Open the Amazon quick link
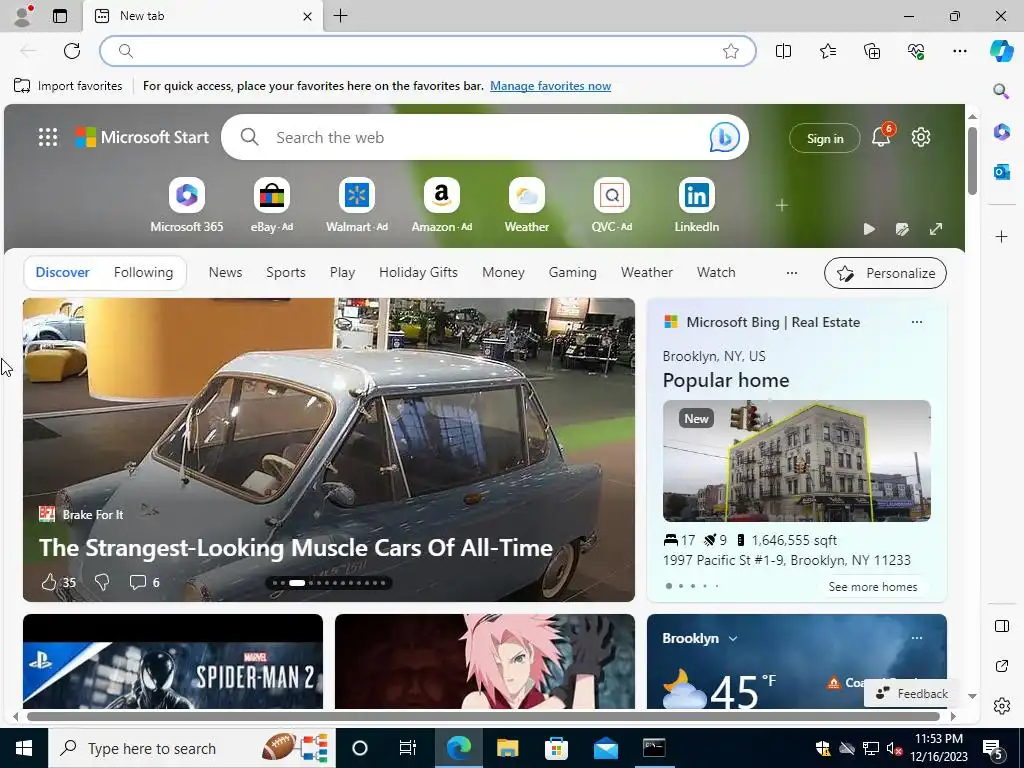This screenshot has width=1024, height=768. point(441,205)
